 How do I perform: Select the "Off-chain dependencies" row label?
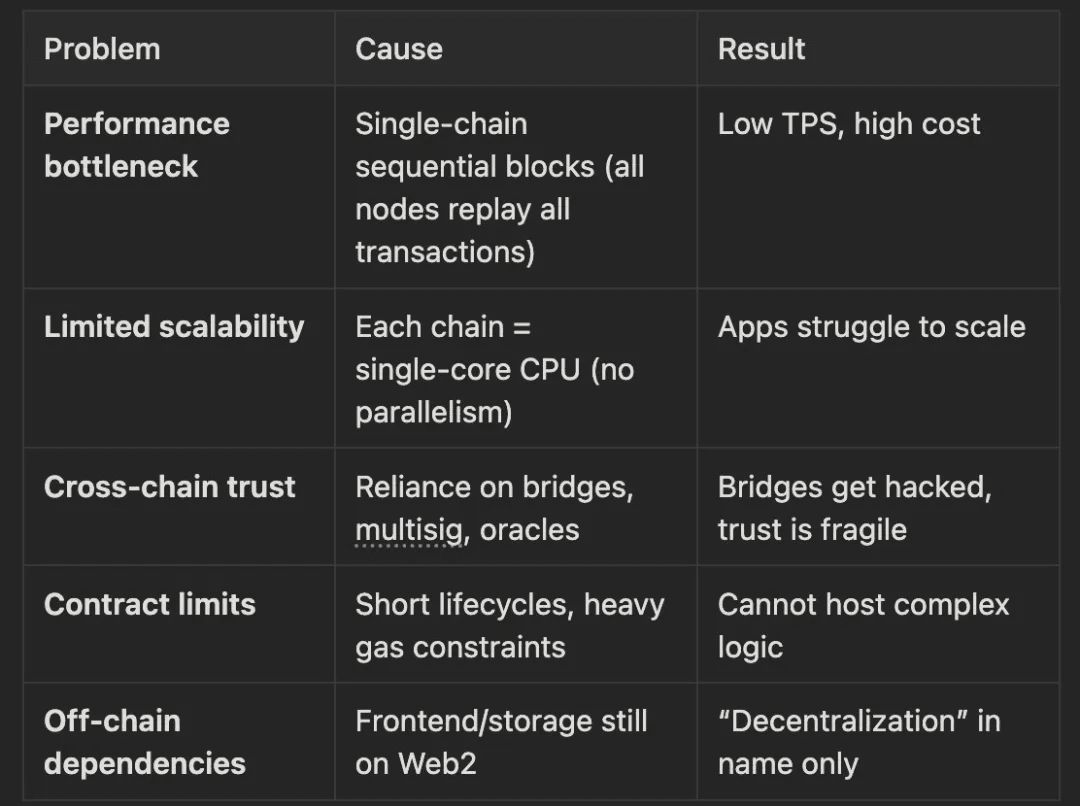[145, 742]
